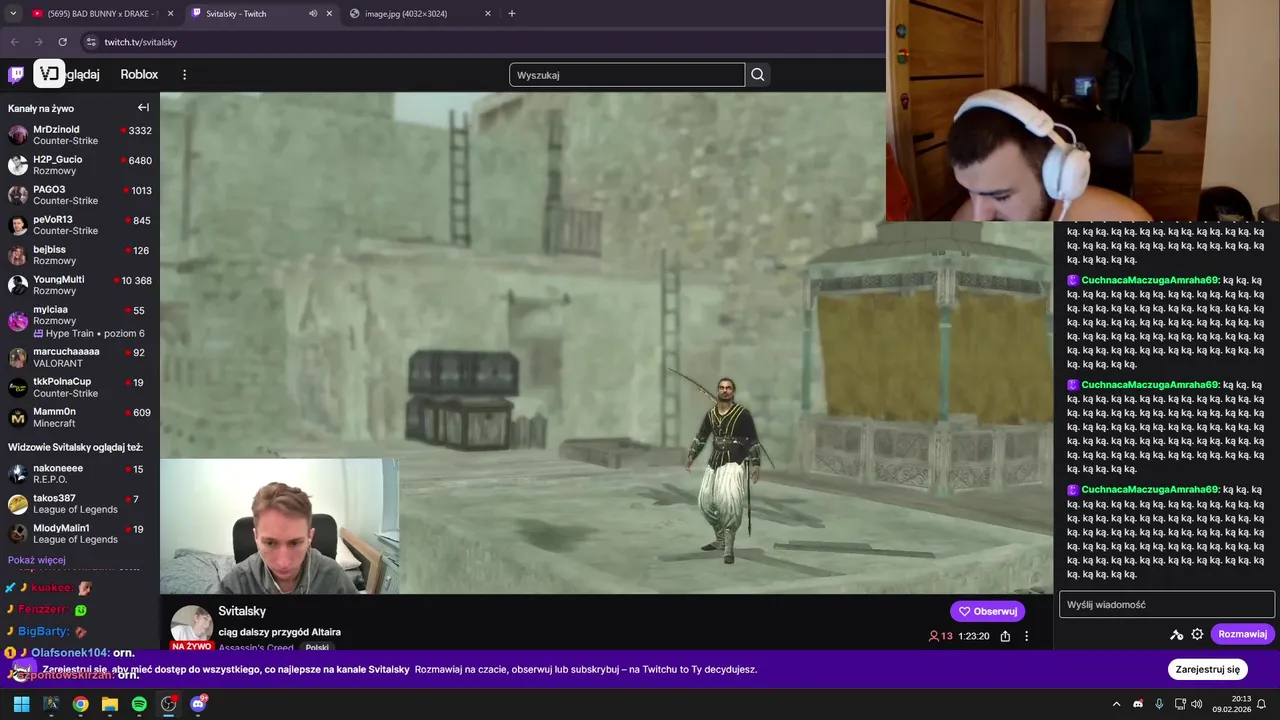This screenshot has height=720, width=1280.
Task: Open myiciaa channel avatar
Action: click(18, 321)
